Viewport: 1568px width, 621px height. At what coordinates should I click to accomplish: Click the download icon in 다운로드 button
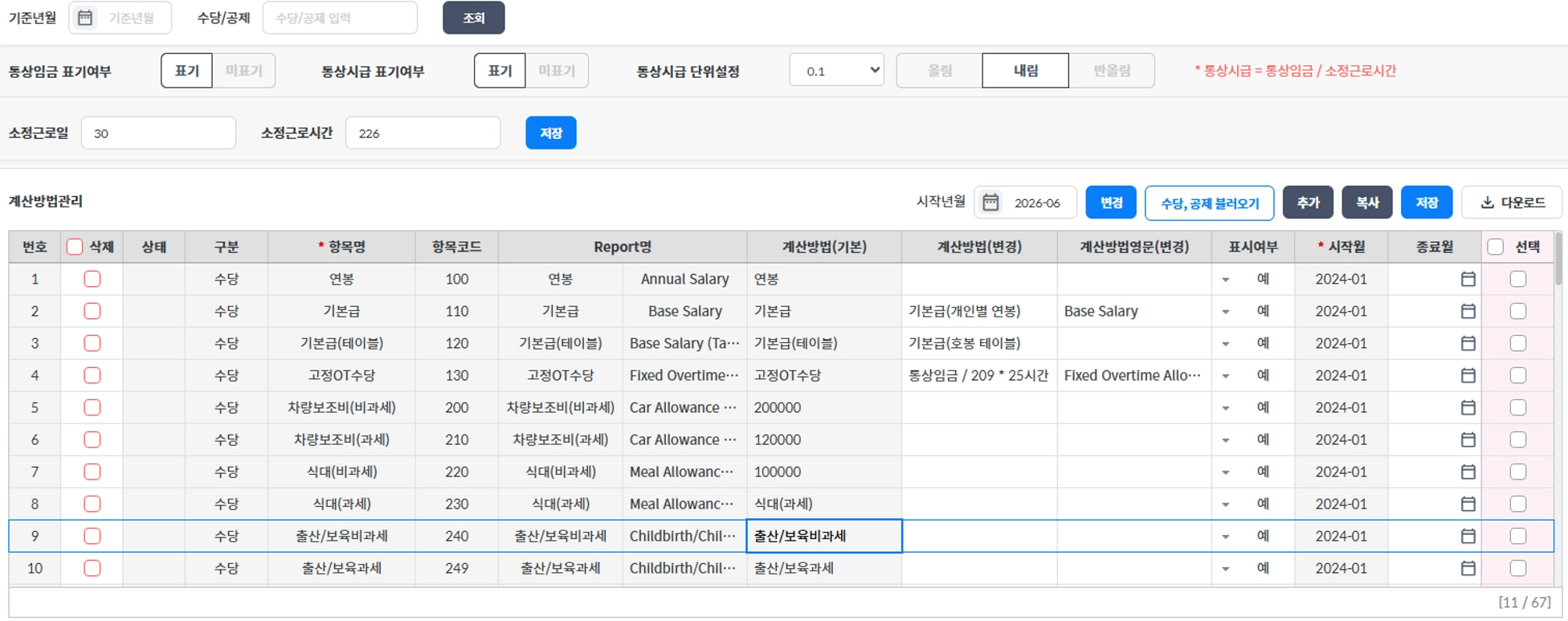tap(1488, 202)
